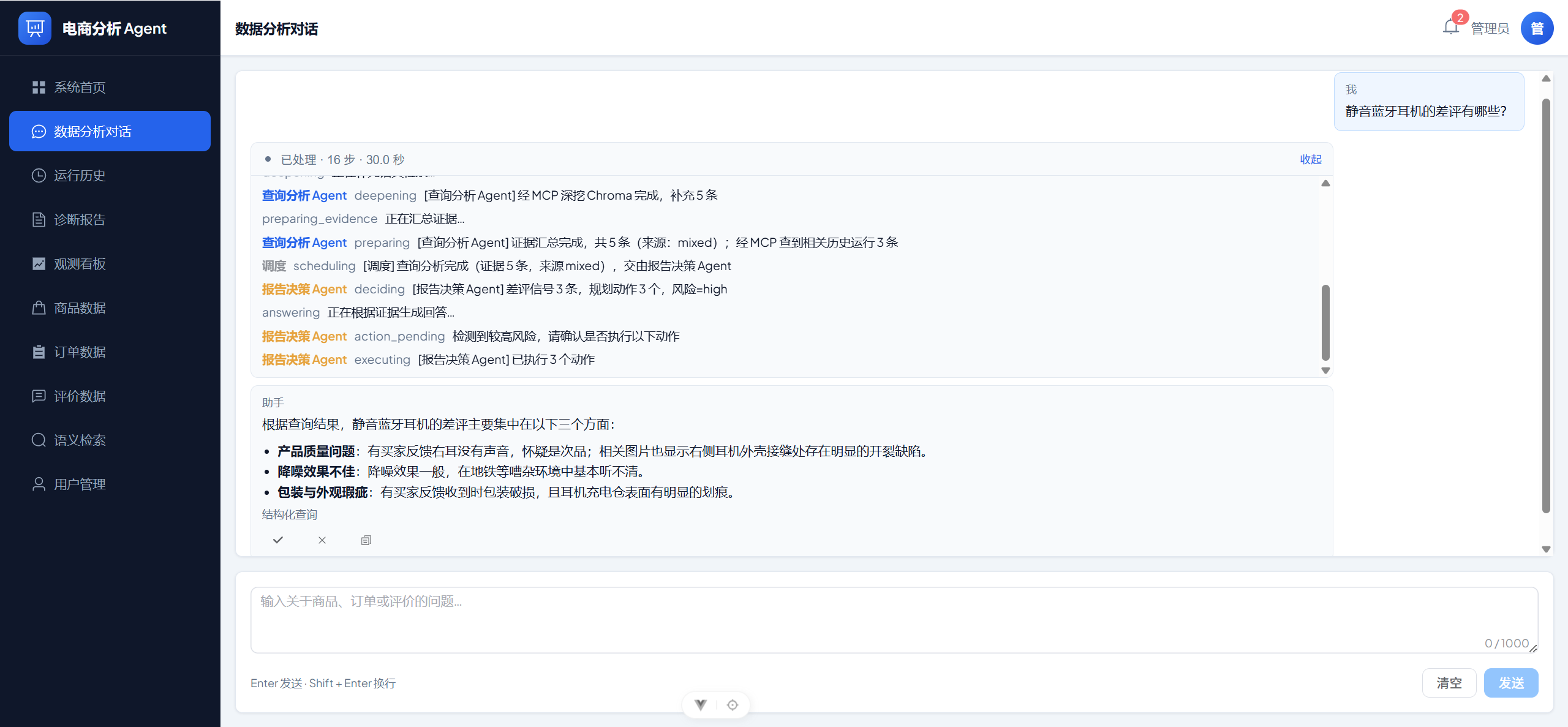Open the notification bell with badge 2
Screen dimensions: 1568x727
point(1450,27)
